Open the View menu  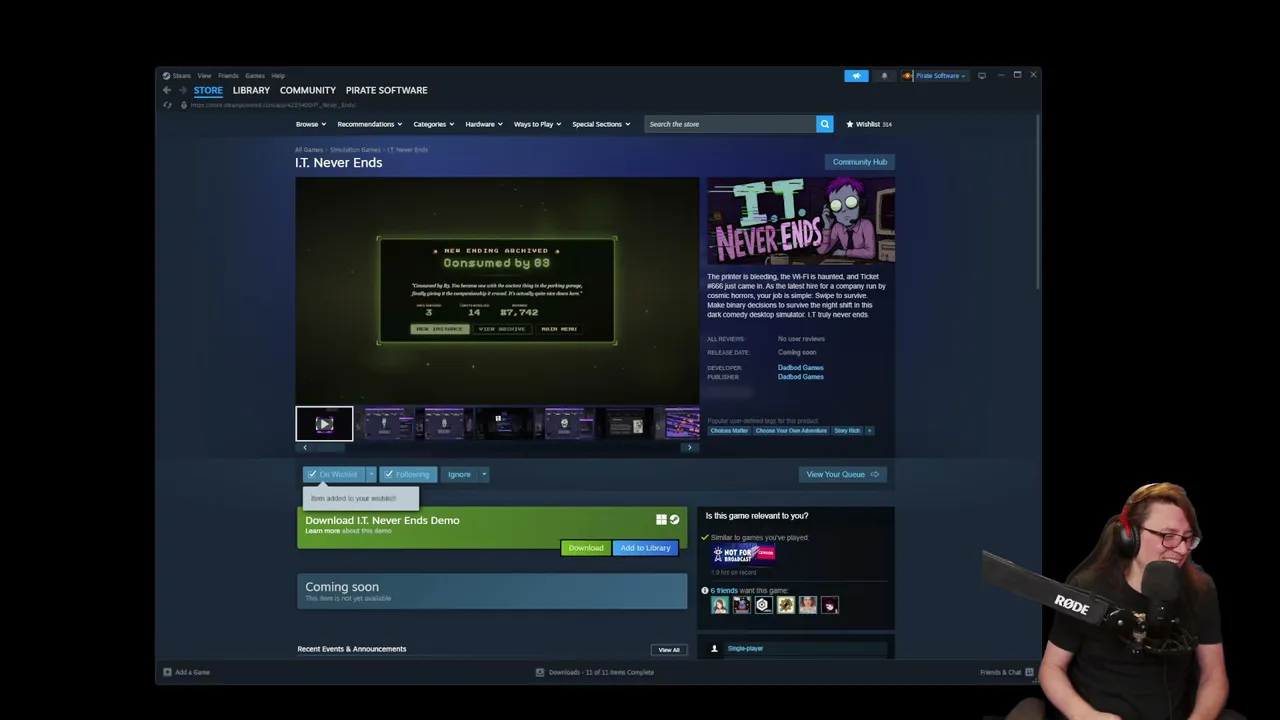tap(204, 76)
